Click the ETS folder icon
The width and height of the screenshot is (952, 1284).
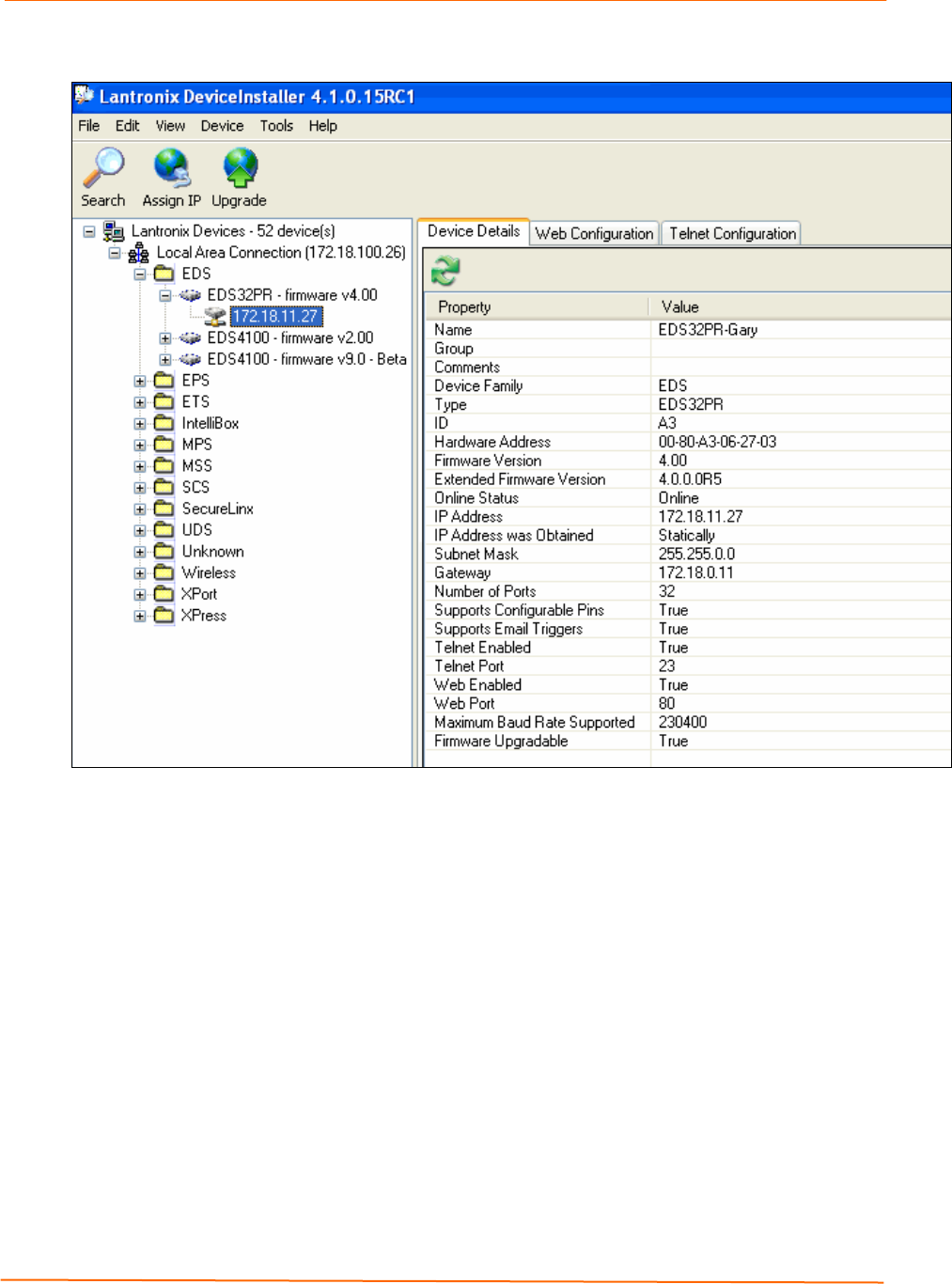(164, 402)
